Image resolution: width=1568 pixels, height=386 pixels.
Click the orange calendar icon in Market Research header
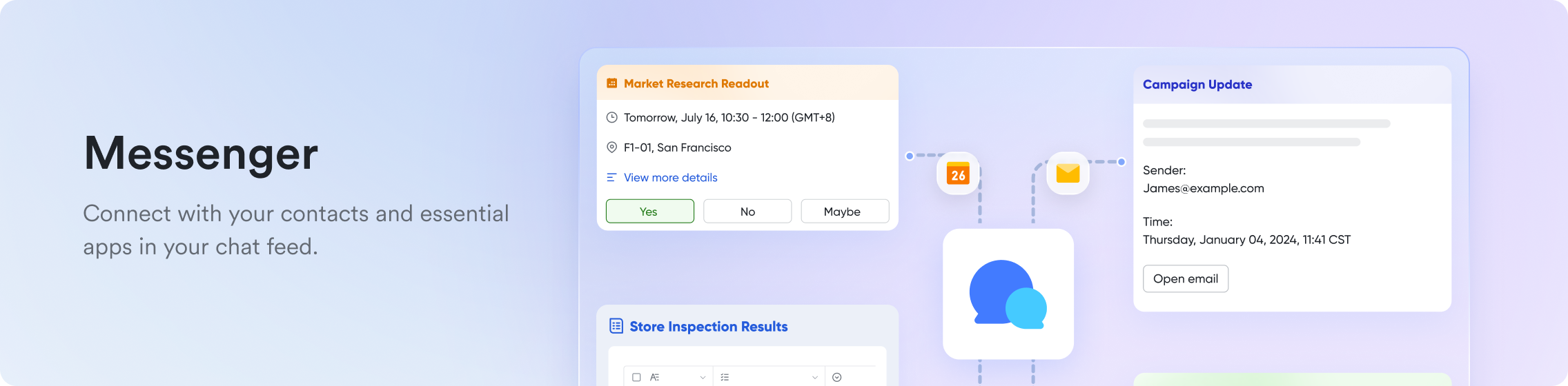coord(611,83)
